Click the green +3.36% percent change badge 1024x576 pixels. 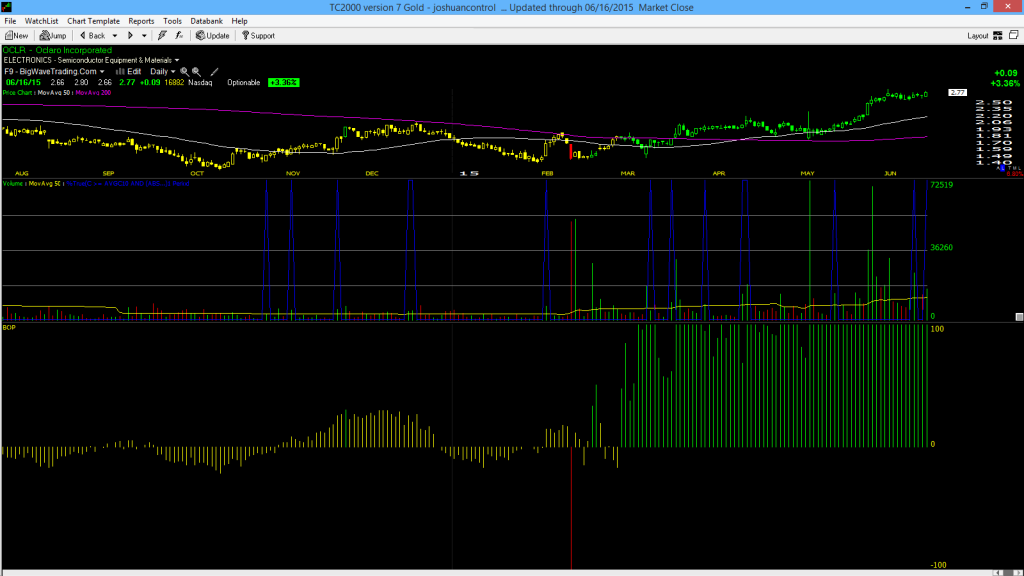pos(283,82)
